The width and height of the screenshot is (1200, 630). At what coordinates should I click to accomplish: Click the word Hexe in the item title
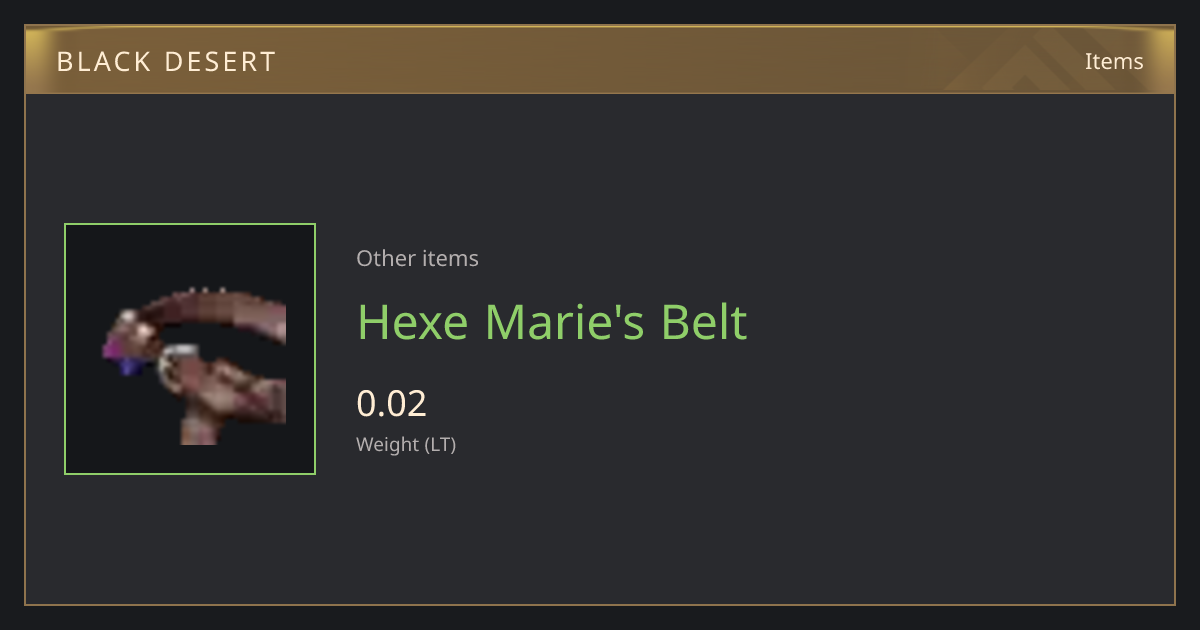coord(414,322)
